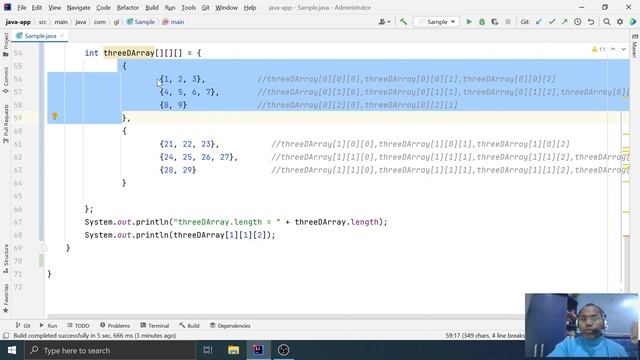Open the File menu
Screen dimensions: 640x360
click(x=22, y=7)
